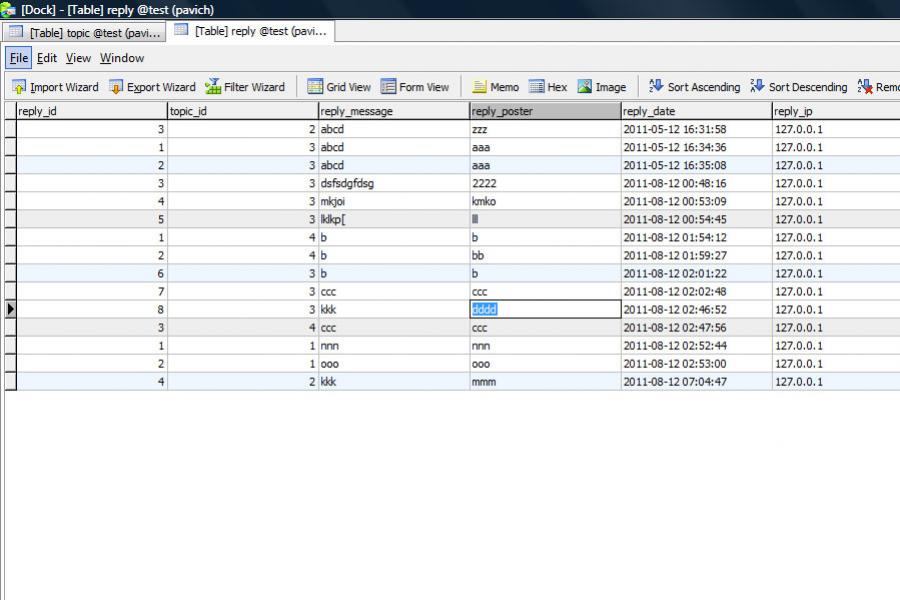
Task: Apply Sort Ascending
Action: (x=695, y=87)
